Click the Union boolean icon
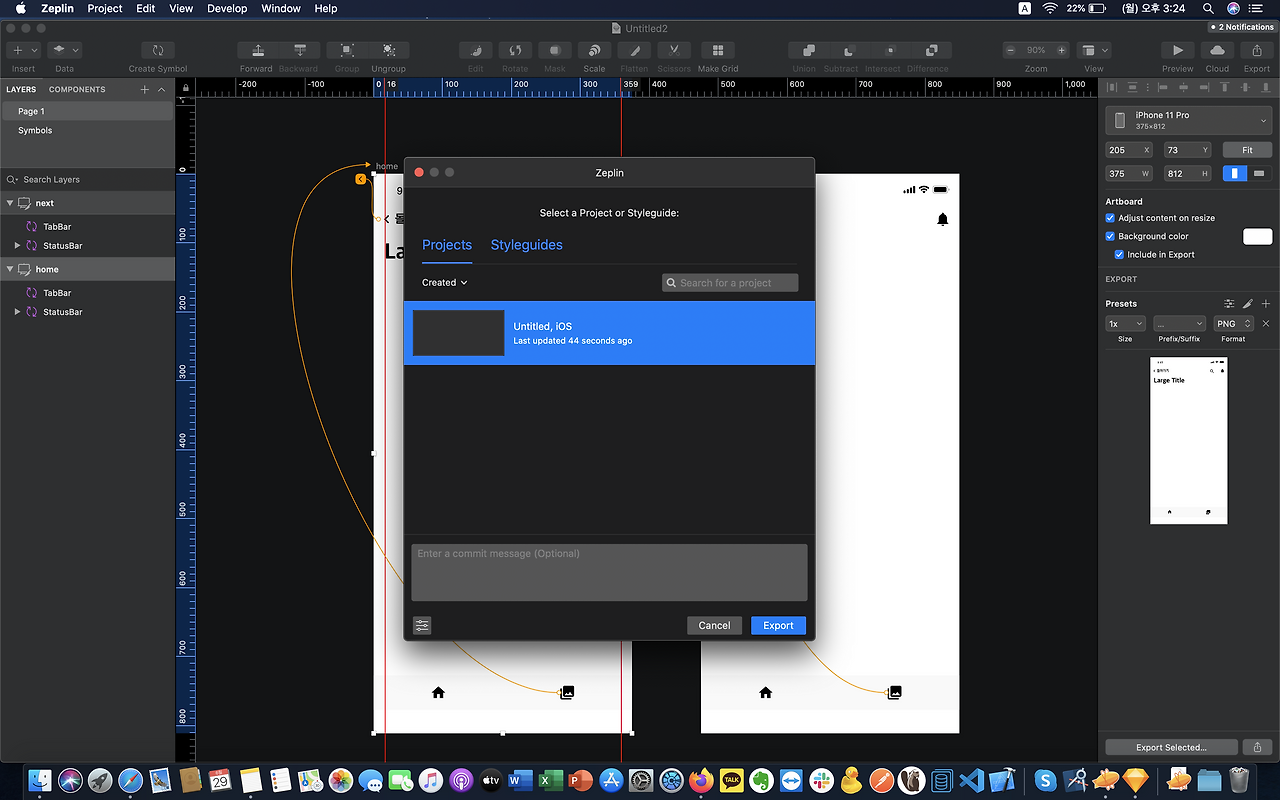Screen dimensions: 1280x800 [x=809, y=50]
